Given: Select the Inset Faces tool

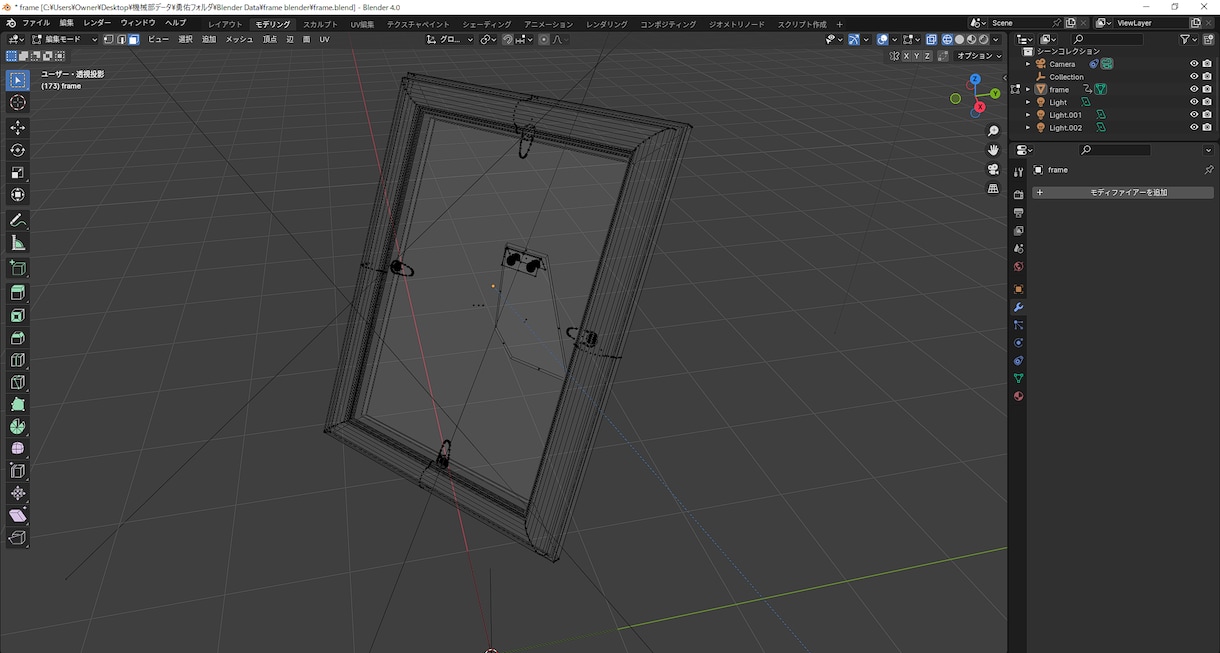Looking at the screenshot, I should point(18,315).
